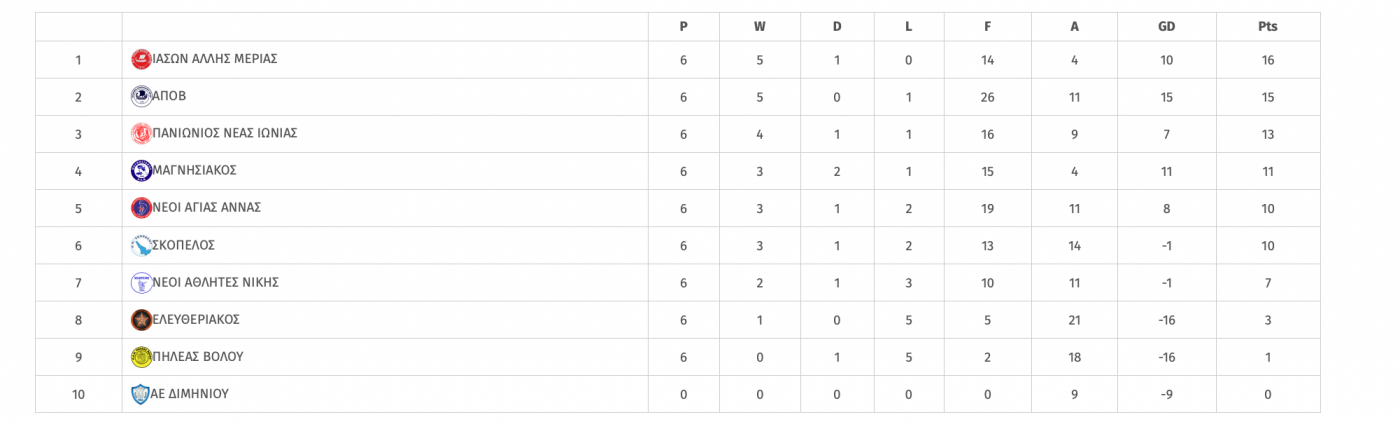The image size is (1400, 422).
Task: Select the ΠΑΝΙΩΝΙΟΣ ΝΕΑΣ ΙΩΝΙΑΣ logo
Action: pos(141,134)
